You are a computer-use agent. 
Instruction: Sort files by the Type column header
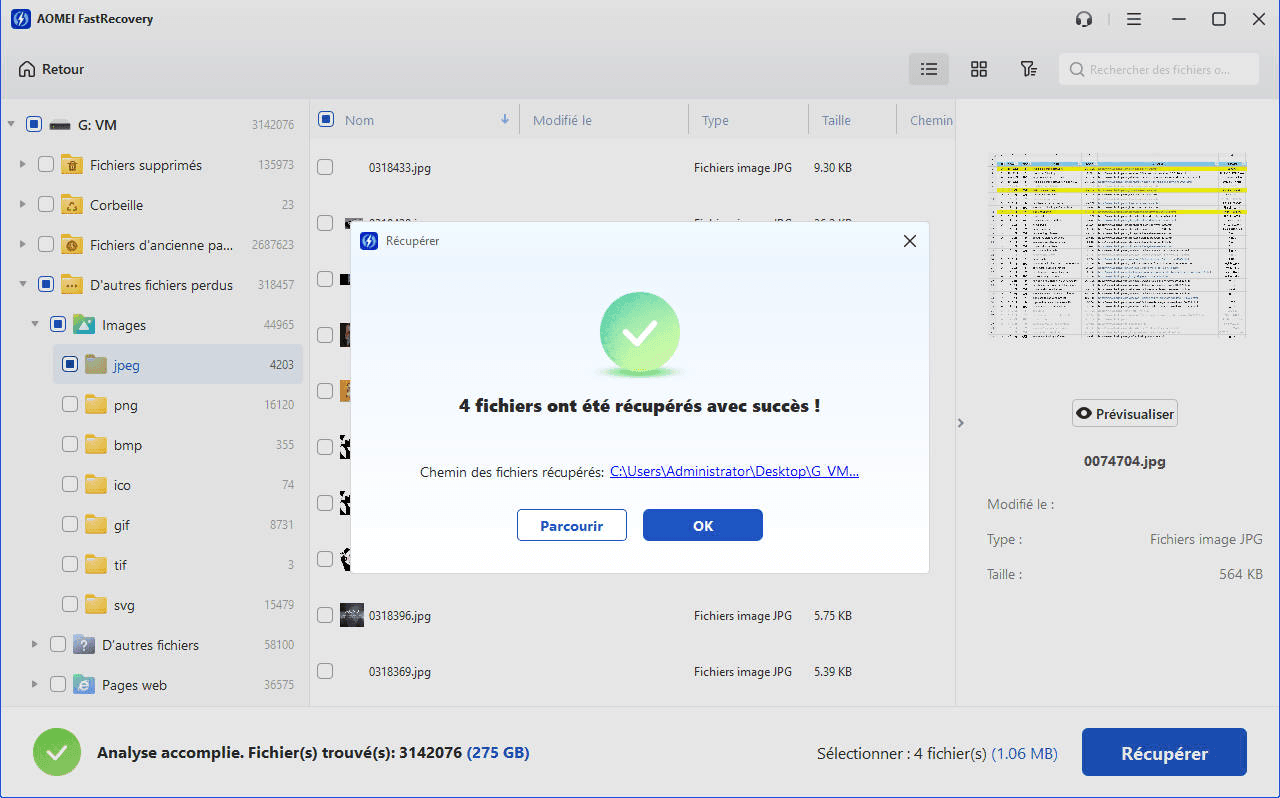tap(715, 120)
